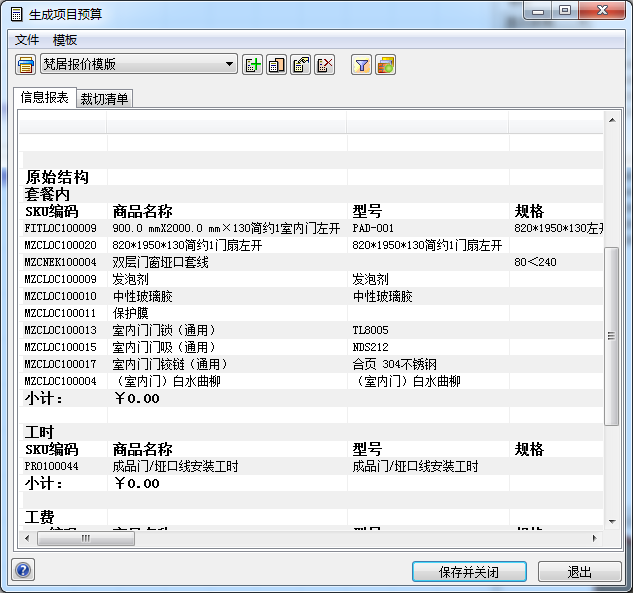Click the 退出 button

[579, 572]
